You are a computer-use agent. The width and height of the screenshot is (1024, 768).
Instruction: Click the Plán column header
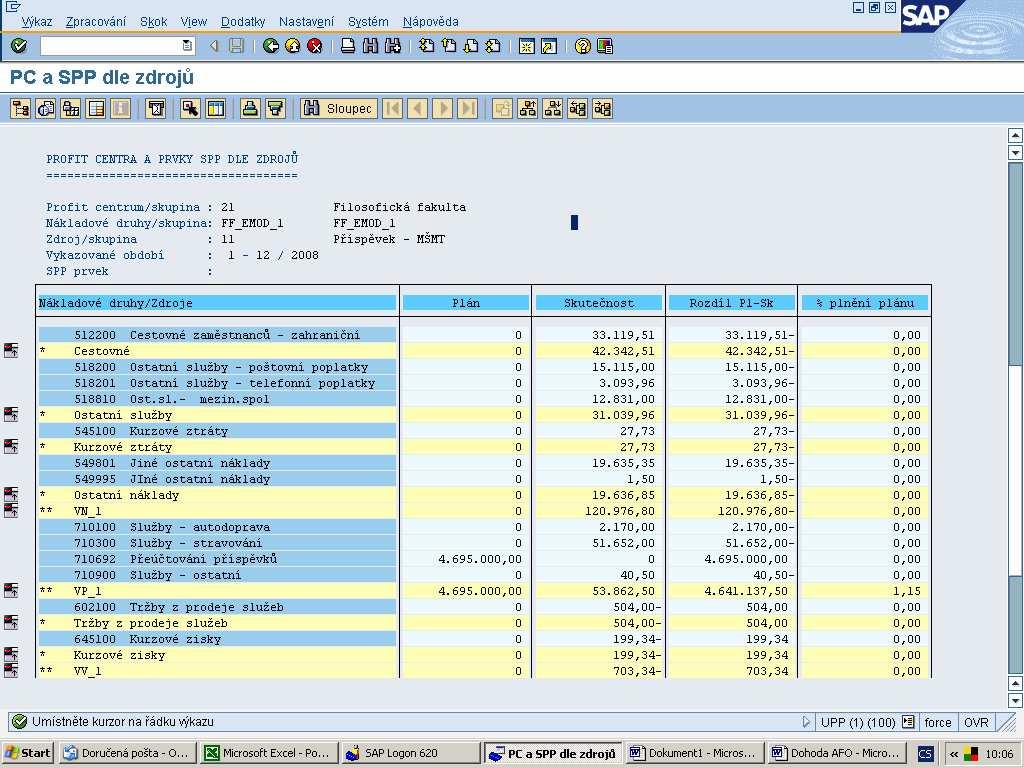pyautogui.click(x=466, y=303)
